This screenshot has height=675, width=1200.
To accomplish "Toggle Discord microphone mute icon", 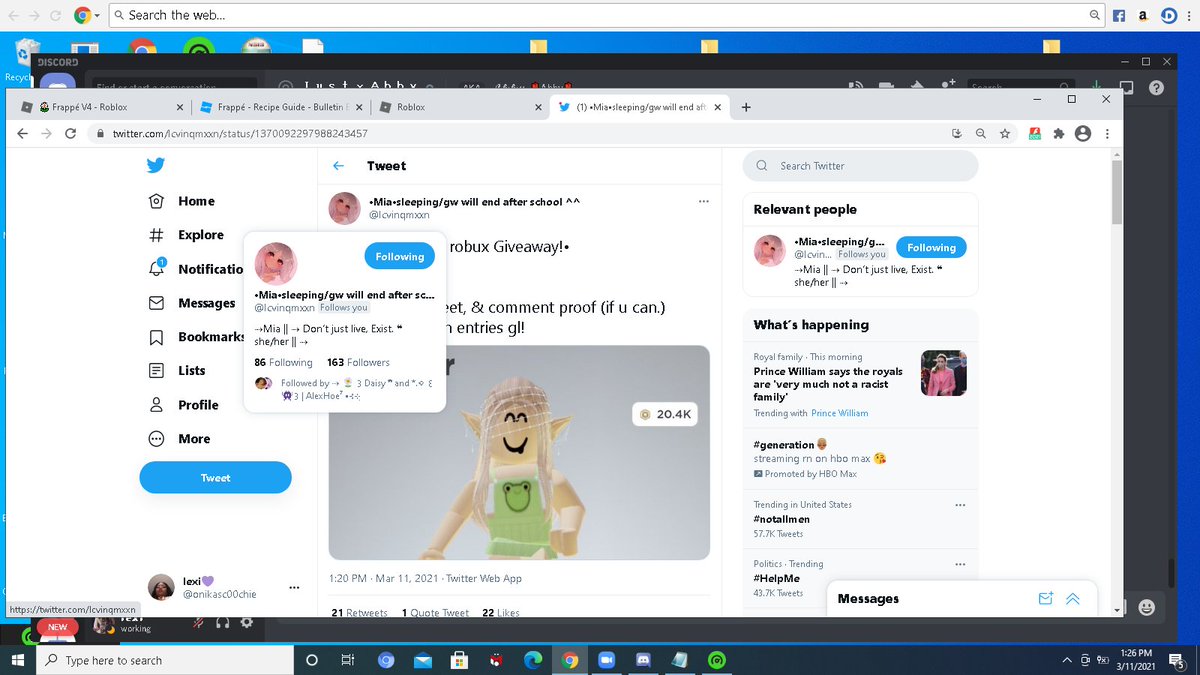I will [199, 623].
